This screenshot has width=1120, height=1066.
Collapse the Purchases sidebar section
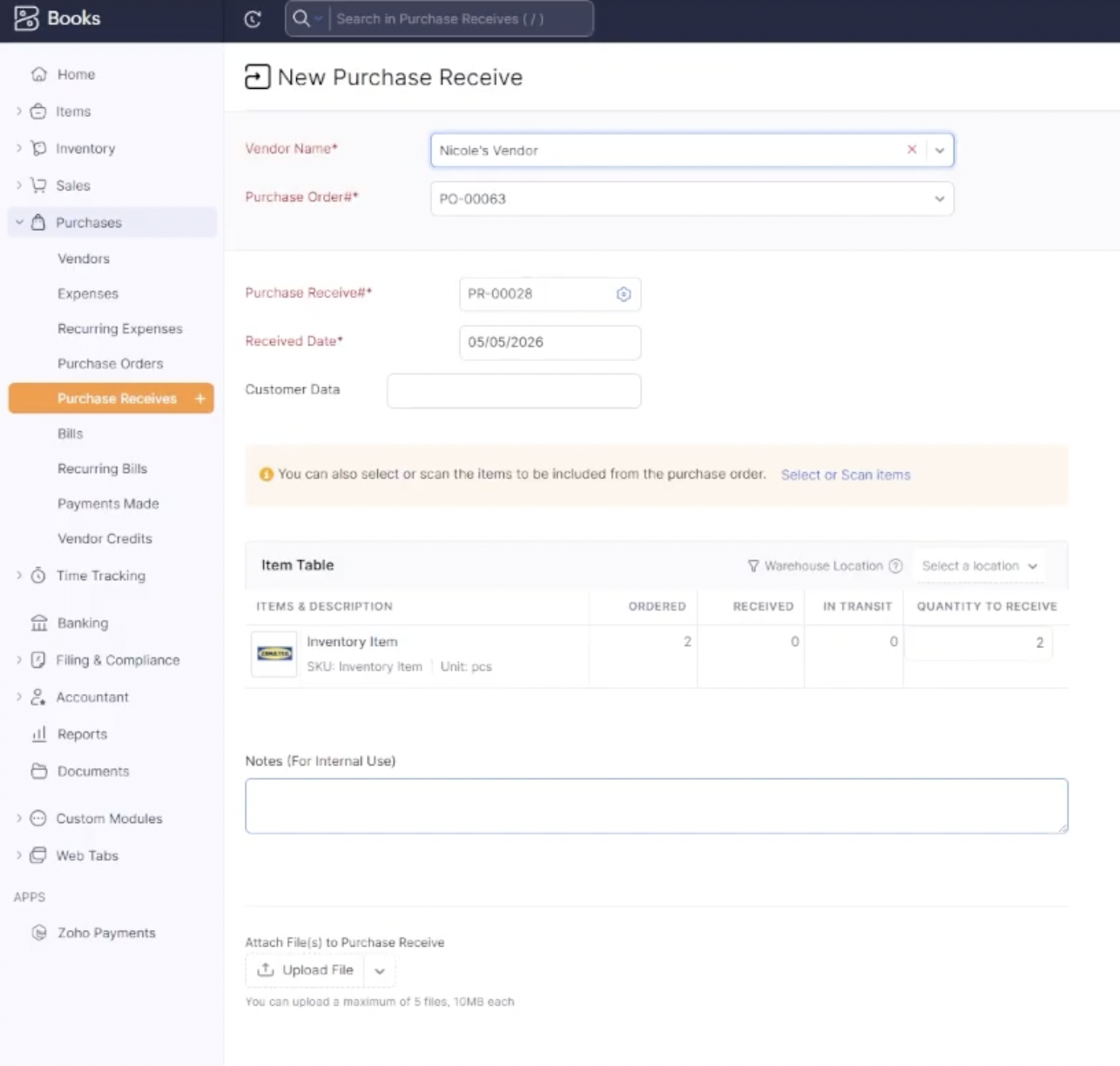point(18,222)
